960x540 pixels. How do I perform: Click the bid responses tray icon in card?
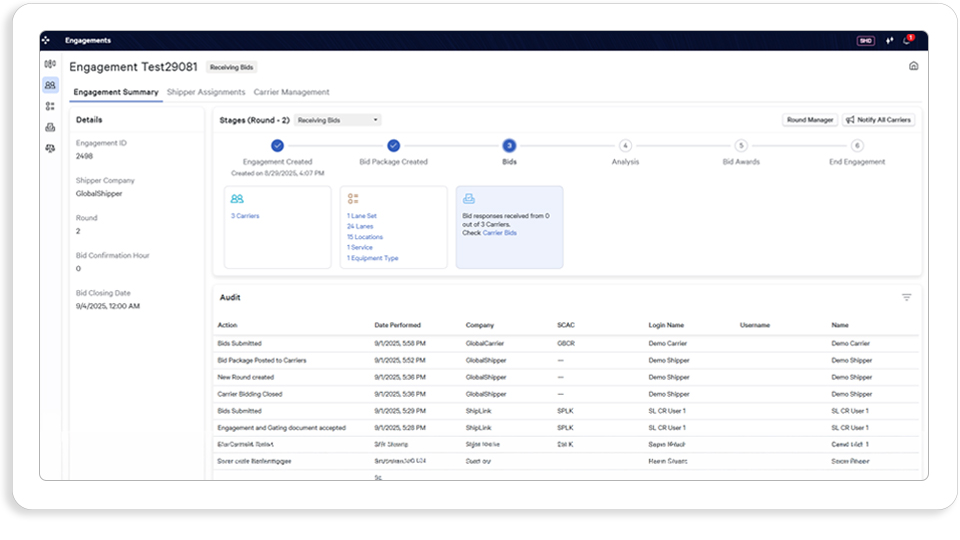468,199
